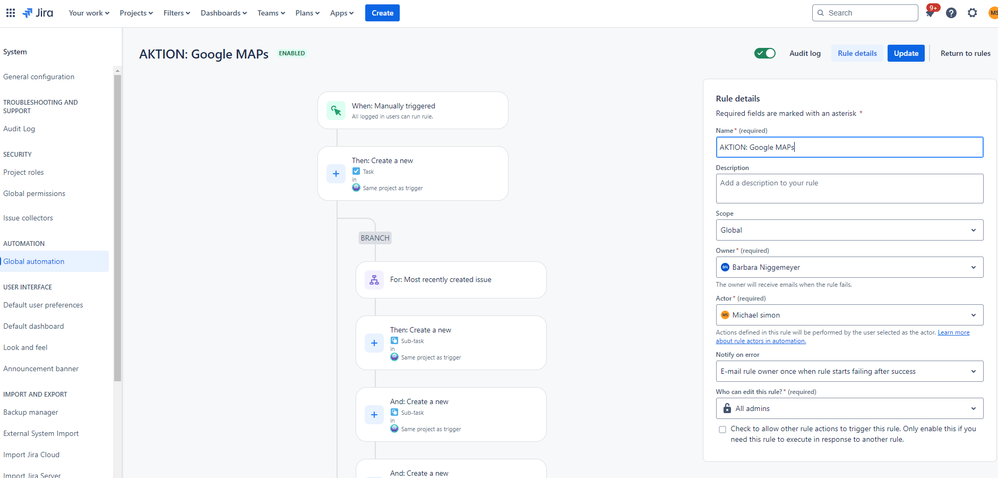Open the Plans menu

[x=309, y=13]
